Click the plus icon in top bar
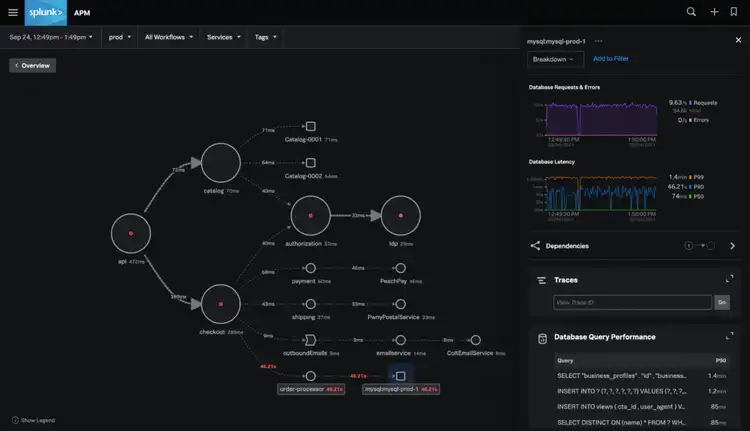 tap(714, 12)
